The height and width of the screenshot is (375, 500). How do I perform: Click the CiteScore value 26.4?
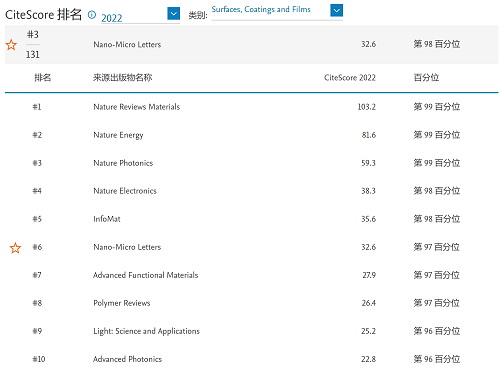click(x=369, y=303)
